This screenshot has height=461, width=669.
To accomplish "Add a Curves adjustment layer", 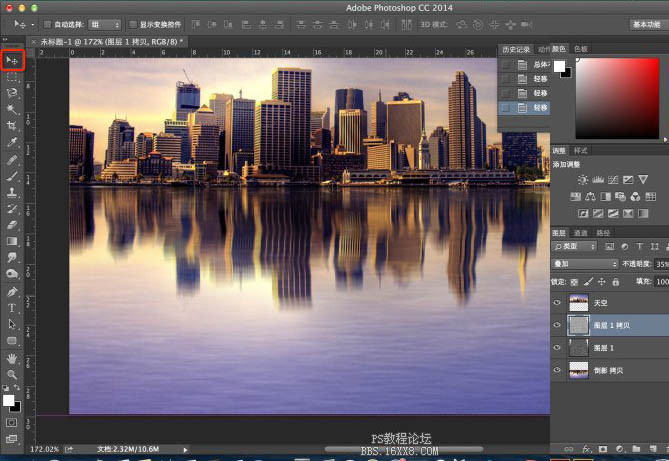I will tap(613, 180).
